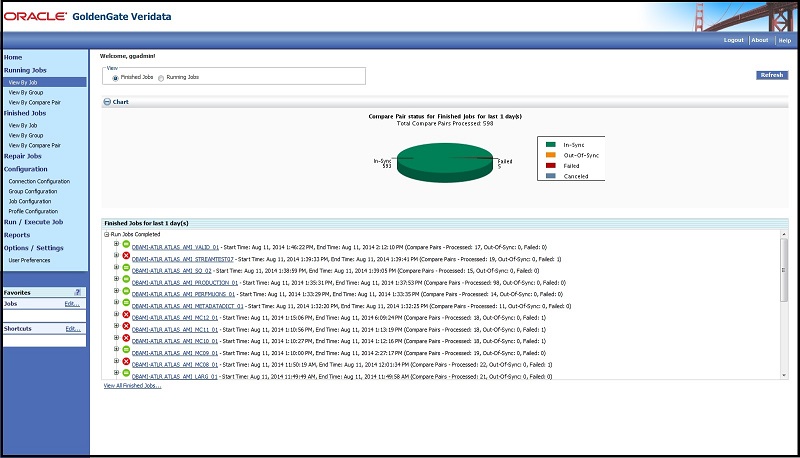800x458 pixels.
Task: Open the About link
Action: click(760, 40)
